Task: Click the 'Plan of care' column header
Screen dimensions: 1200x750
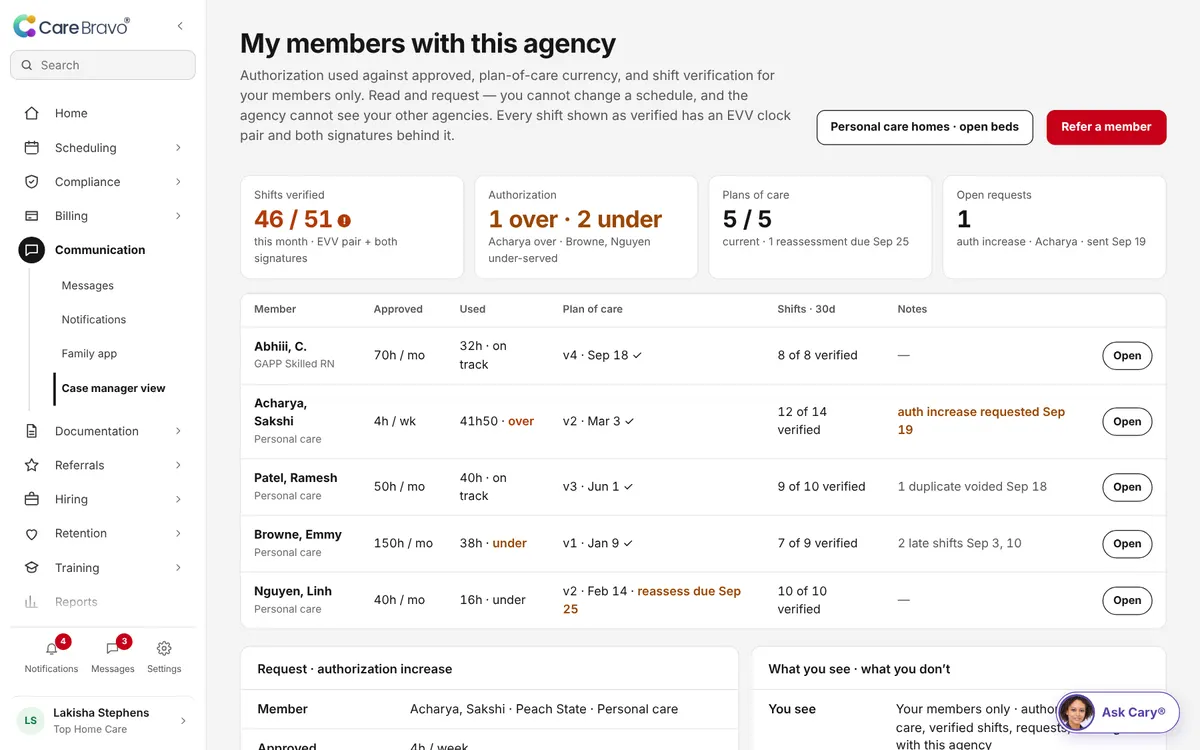Action: [593, 309]
